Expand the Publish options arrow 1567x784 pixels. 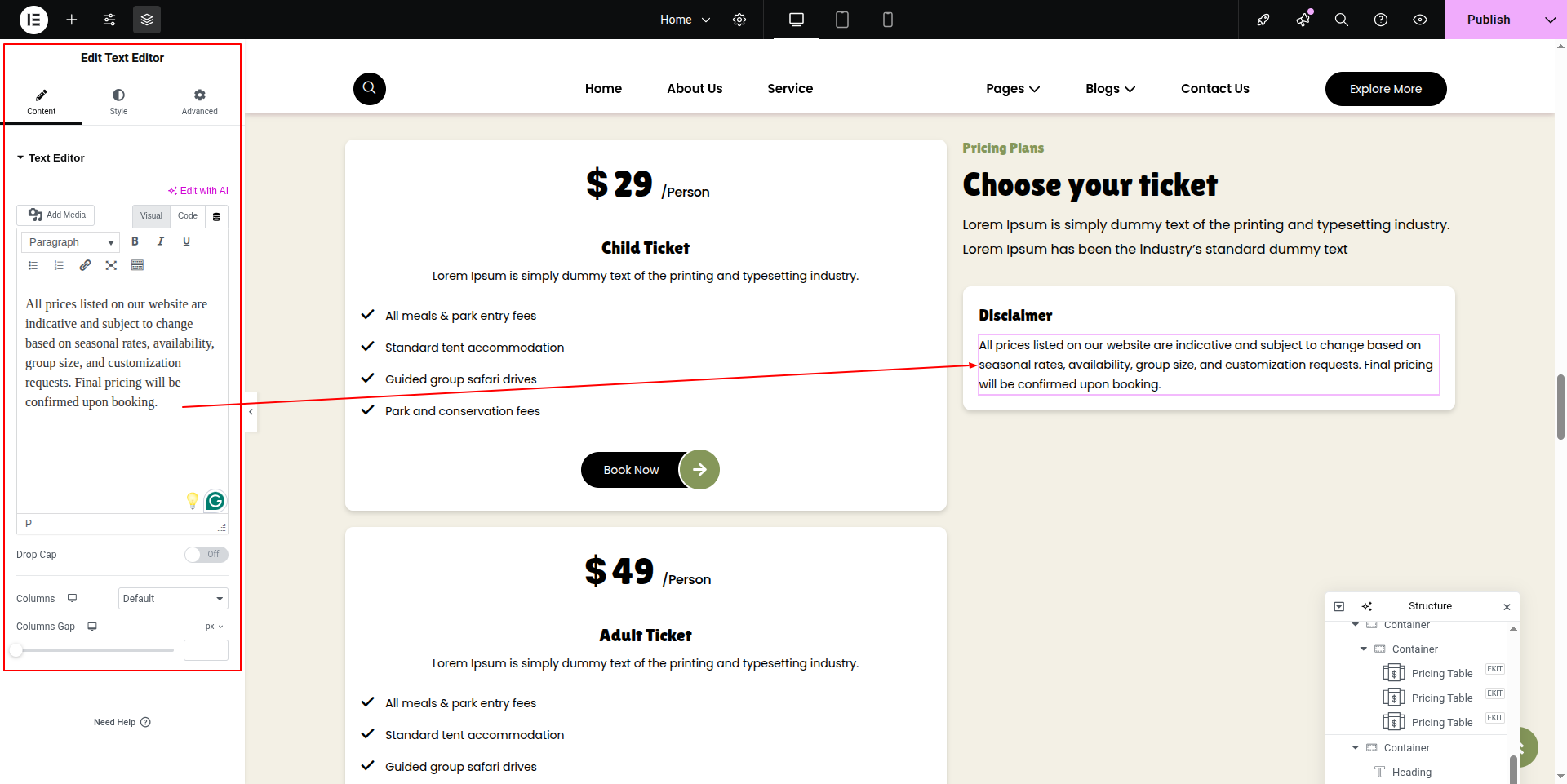1550,20
